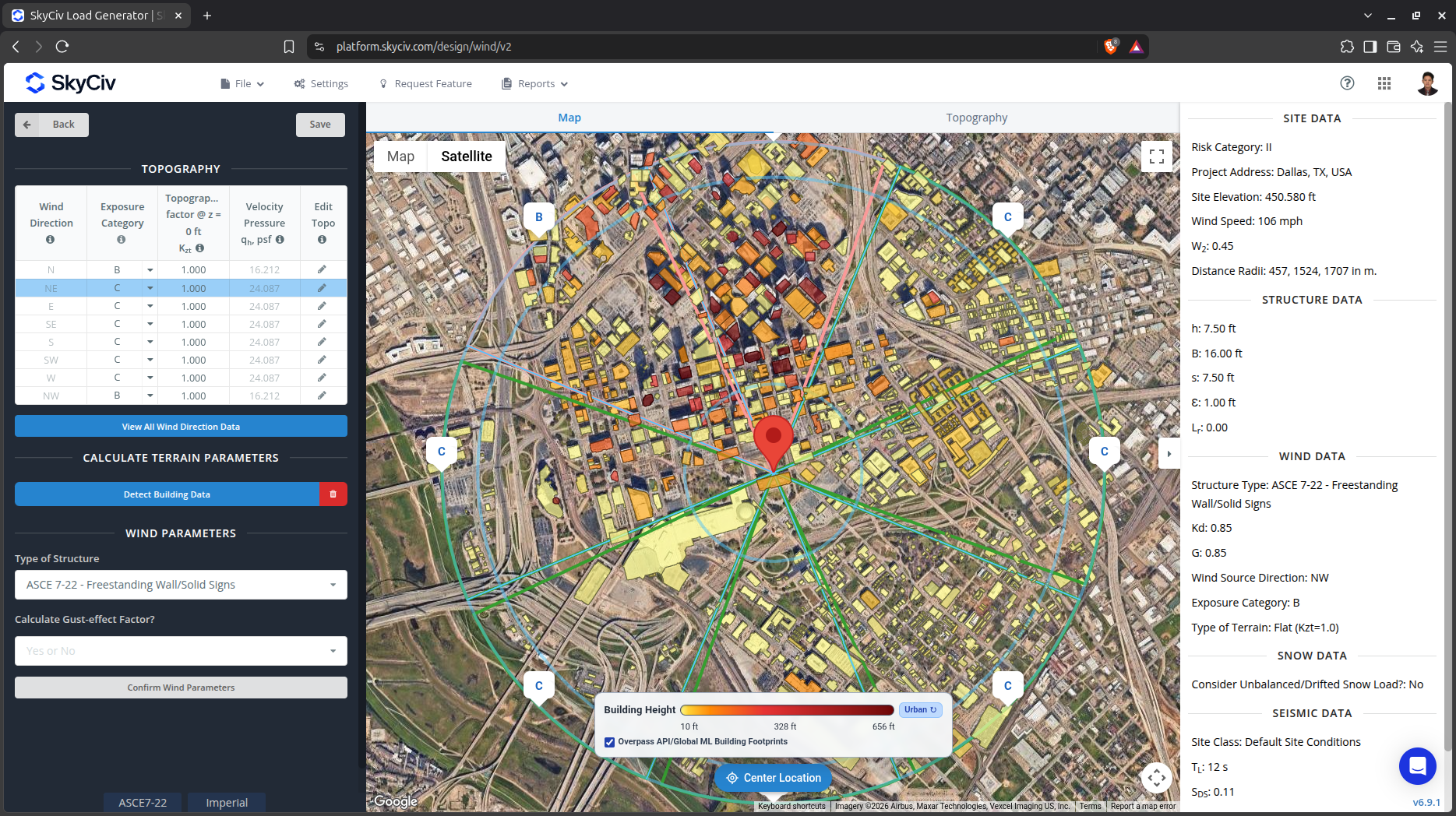Open the help question mark icon
The height and width of the screenshot is (816, 1456).
1347,83
